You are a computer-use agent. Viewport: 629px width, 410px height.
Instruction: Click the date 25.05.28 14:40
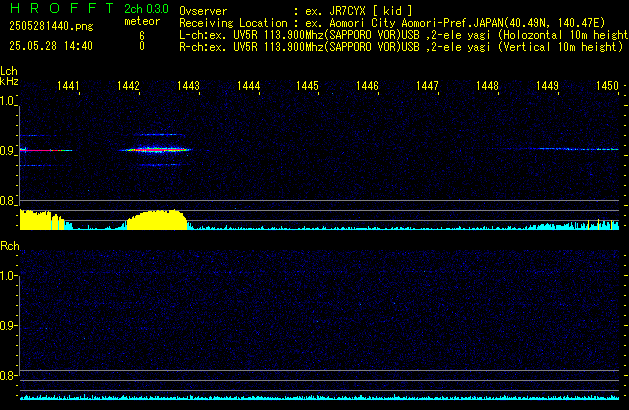(x=51, y=46)
